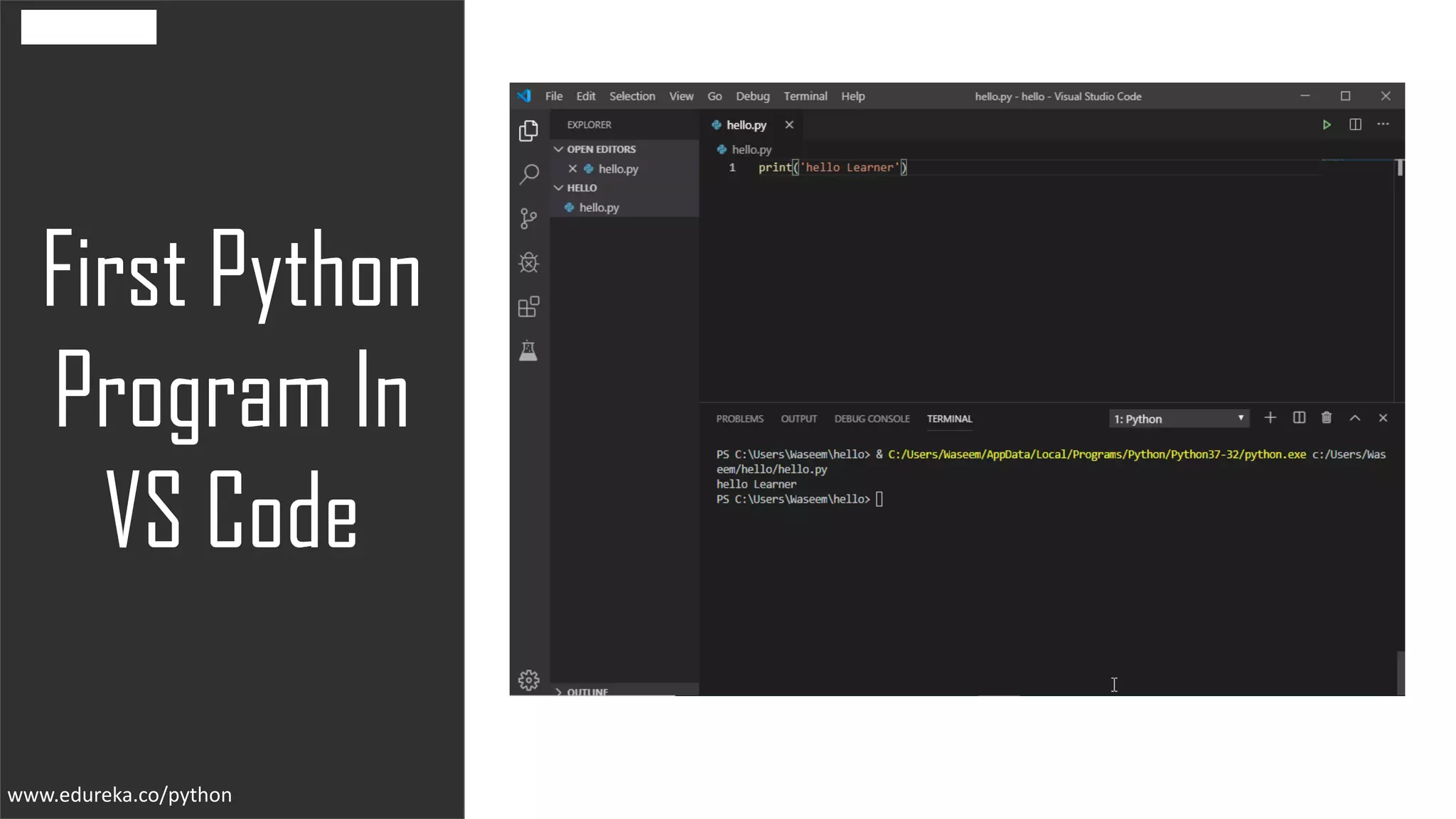Screen dimensions: 1456x819
Task: Switch to the DEBUG CONSOLE tab
Action: (x=872, y=419)
